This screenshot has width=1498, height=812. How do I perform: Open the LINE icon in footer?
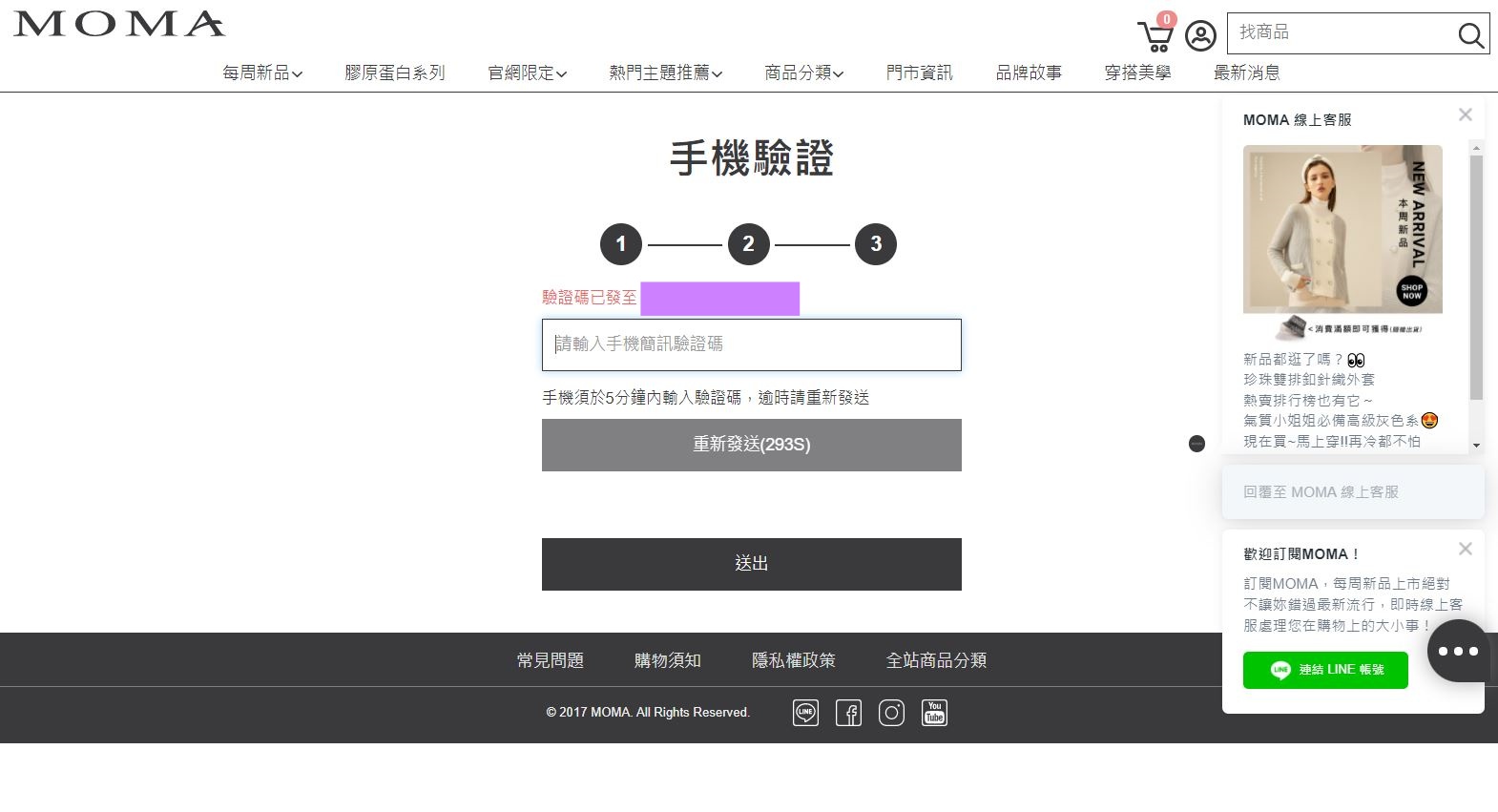click(x=805, y=713)
